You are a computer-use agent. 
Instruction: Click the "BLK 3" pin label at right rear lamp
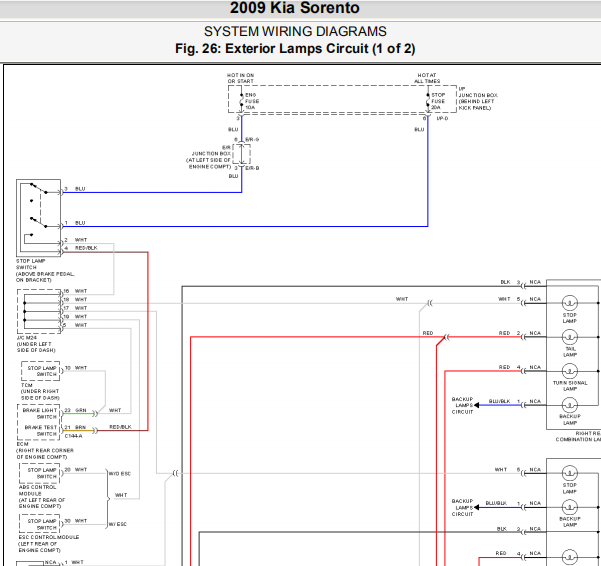coord(510,282)
